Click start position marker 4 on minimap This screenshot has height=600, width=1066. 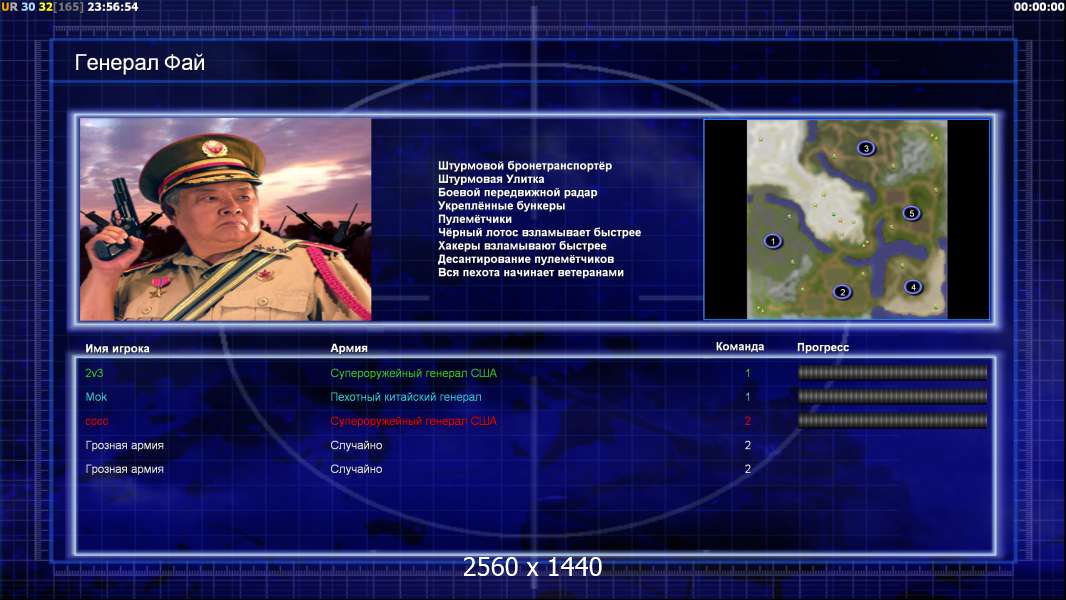pyautogui.click(x=913, y=287)
